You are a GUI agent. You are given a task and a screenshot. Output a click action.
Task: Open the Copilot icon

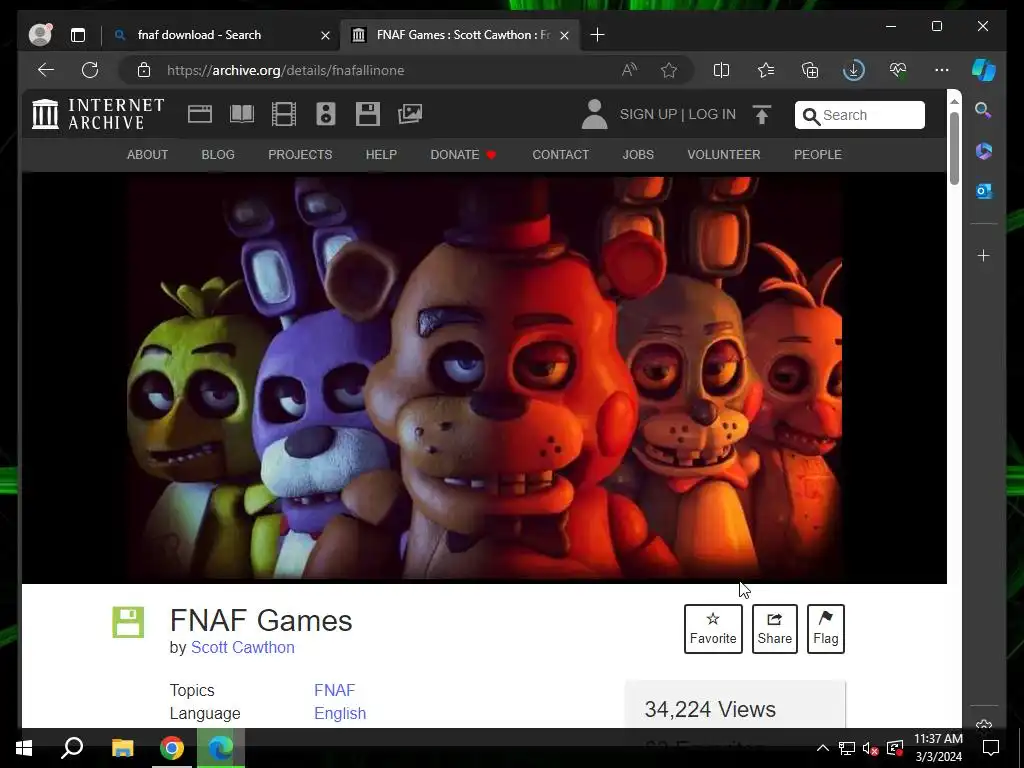pos(984,70)
